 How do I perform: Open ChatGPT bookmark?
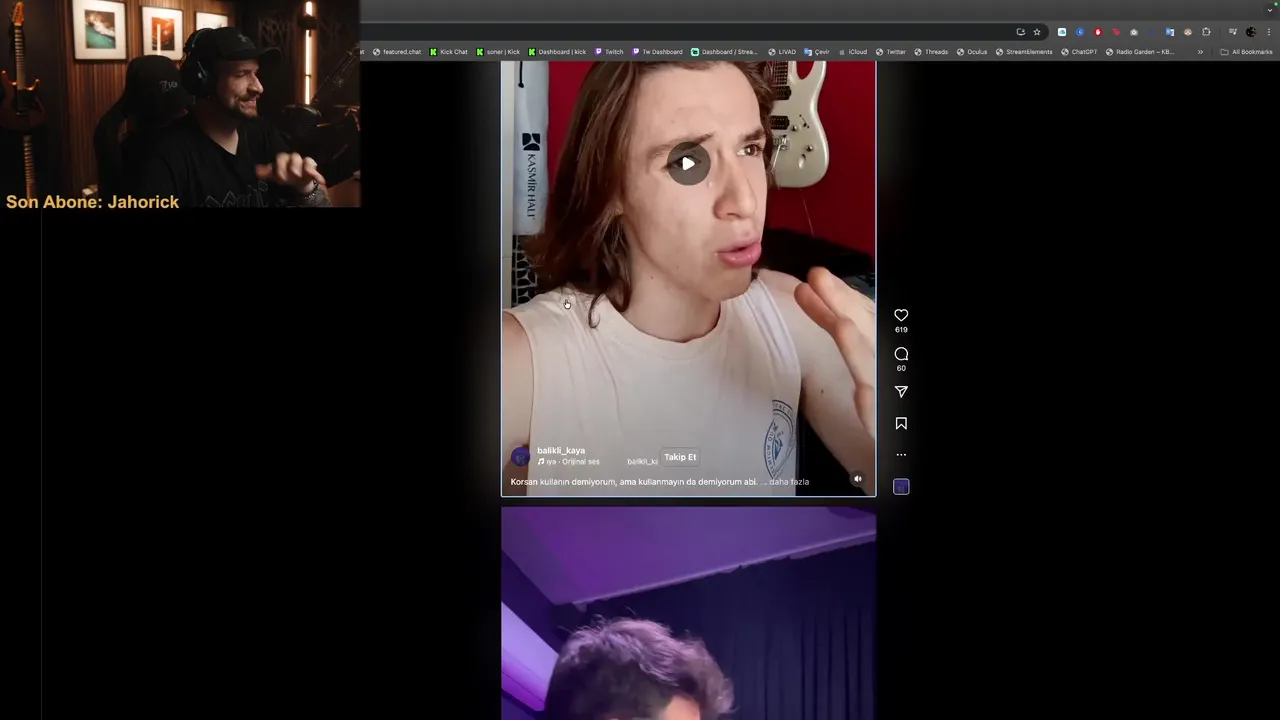(x=1079, y=52)
